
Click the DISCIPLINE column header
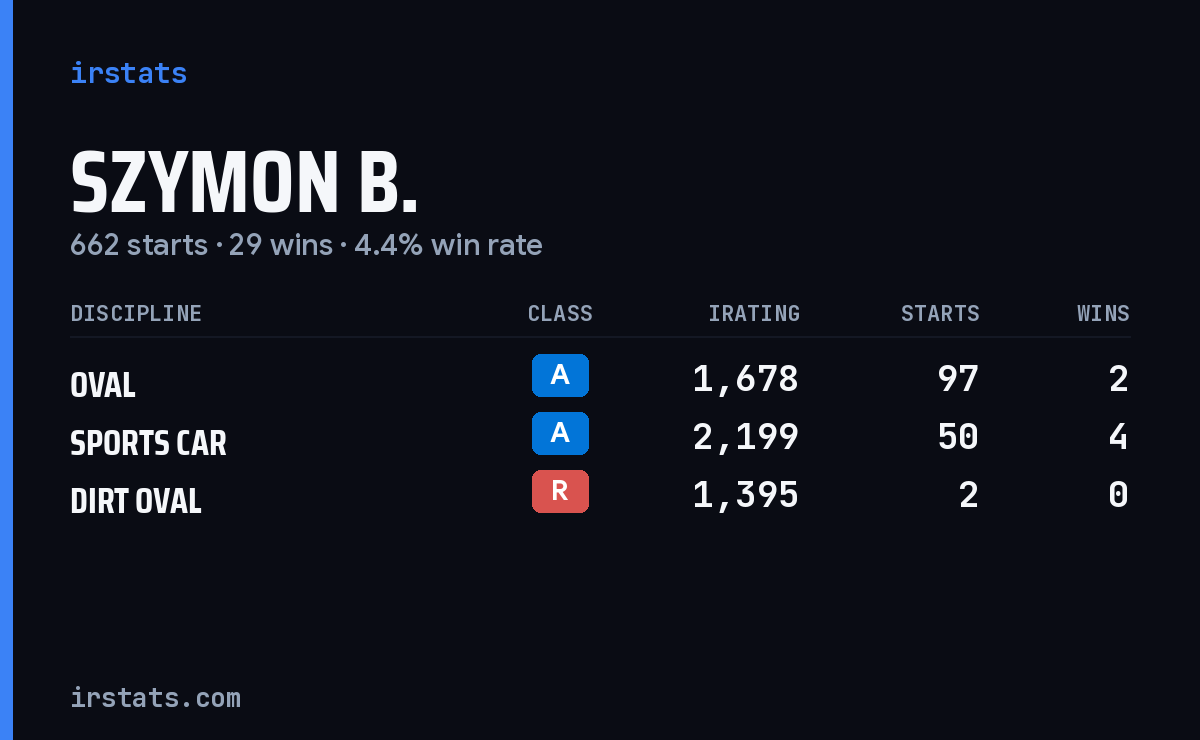[x=136, y=313]
